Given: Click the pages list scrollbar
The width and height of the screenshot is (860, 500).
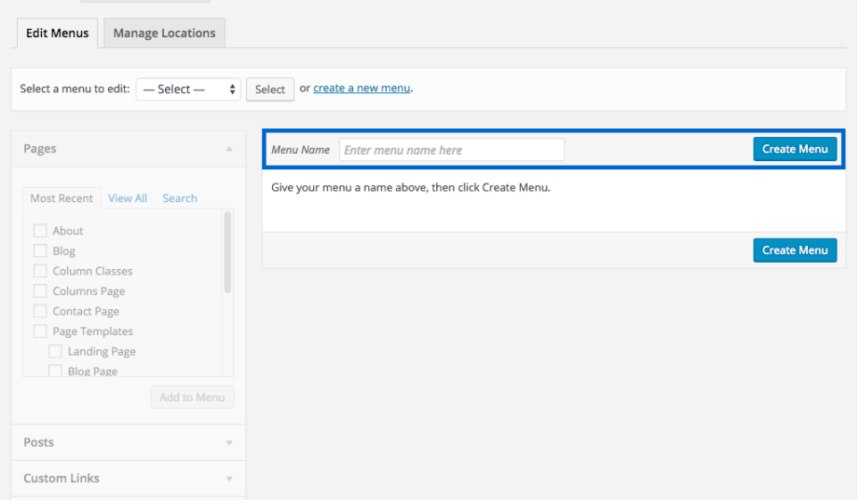Looking at the screenshot, I should click(228, 252).
